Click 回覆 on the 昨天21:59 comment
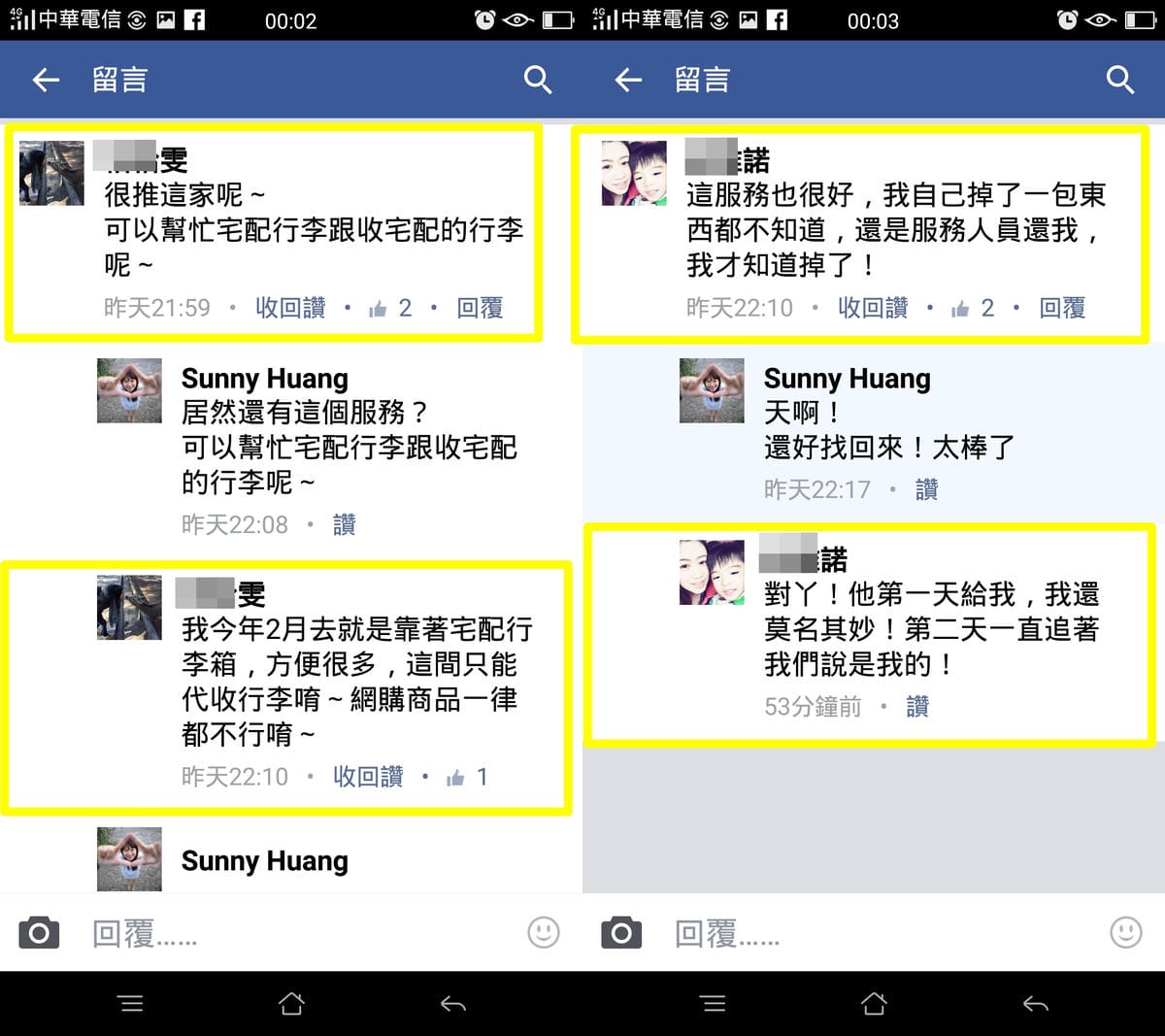 [480, 308]
